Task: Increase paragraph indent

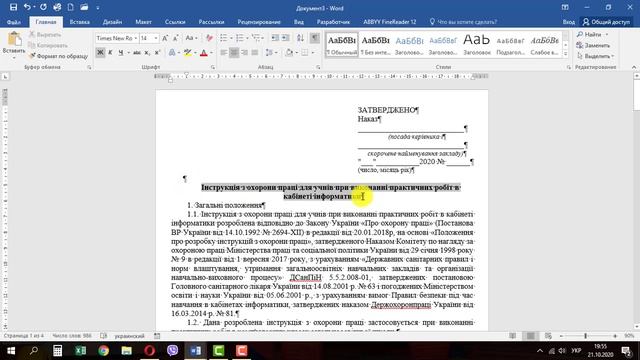Action: (286, 38)
